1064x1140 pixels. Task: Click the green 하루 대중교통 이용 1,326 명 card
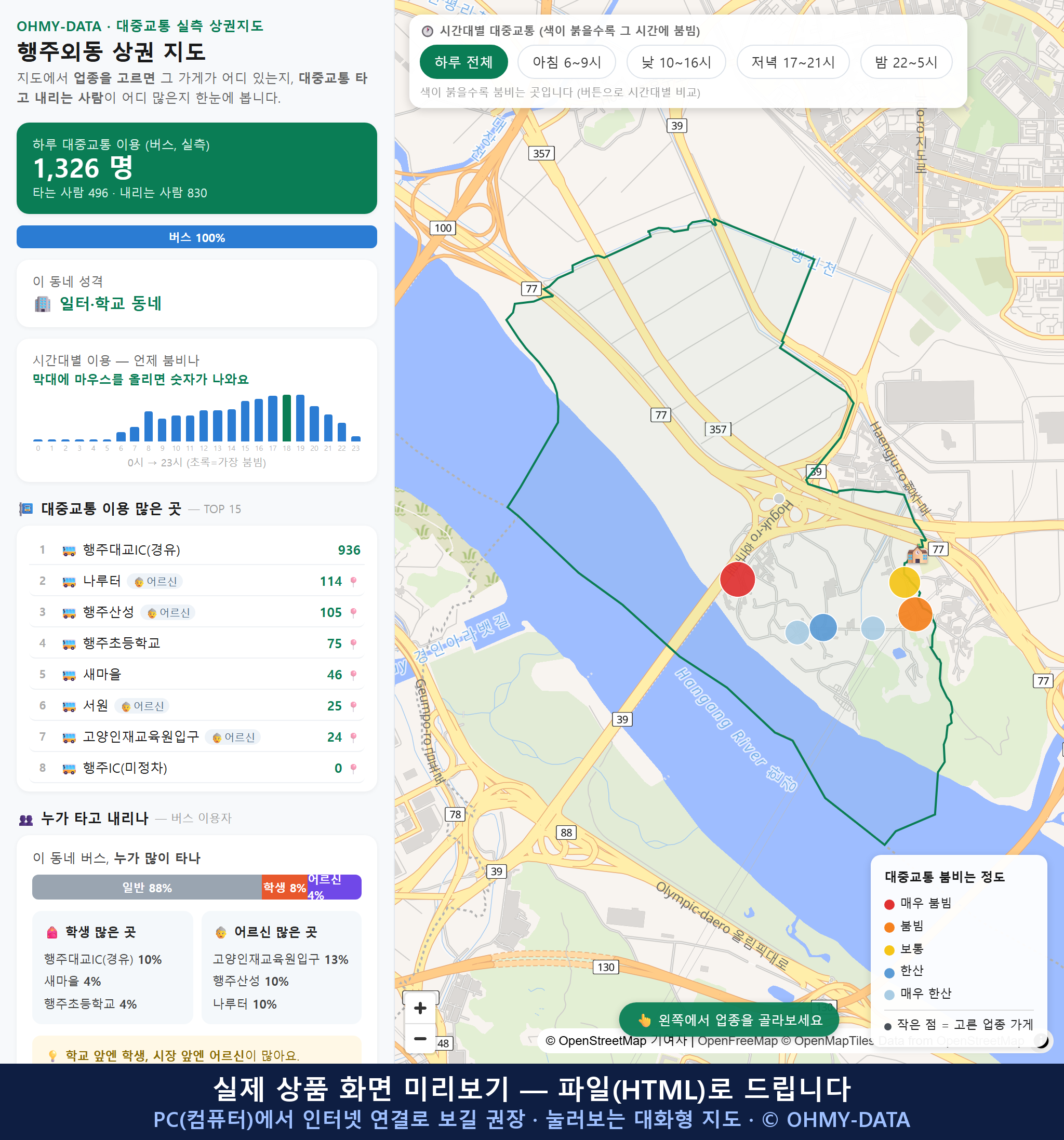point(197,168)
